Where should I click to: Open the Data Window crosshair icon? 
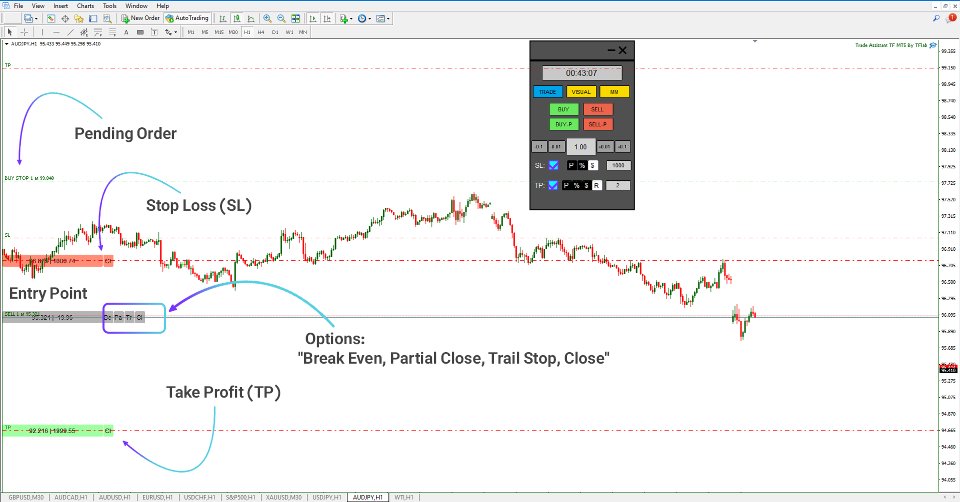[x=65, y=18]
